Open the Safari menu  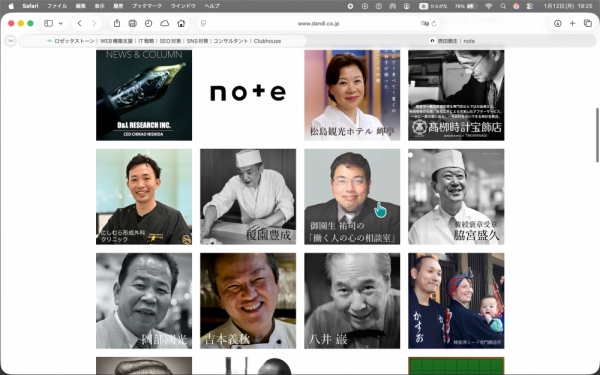coord(30,6)
